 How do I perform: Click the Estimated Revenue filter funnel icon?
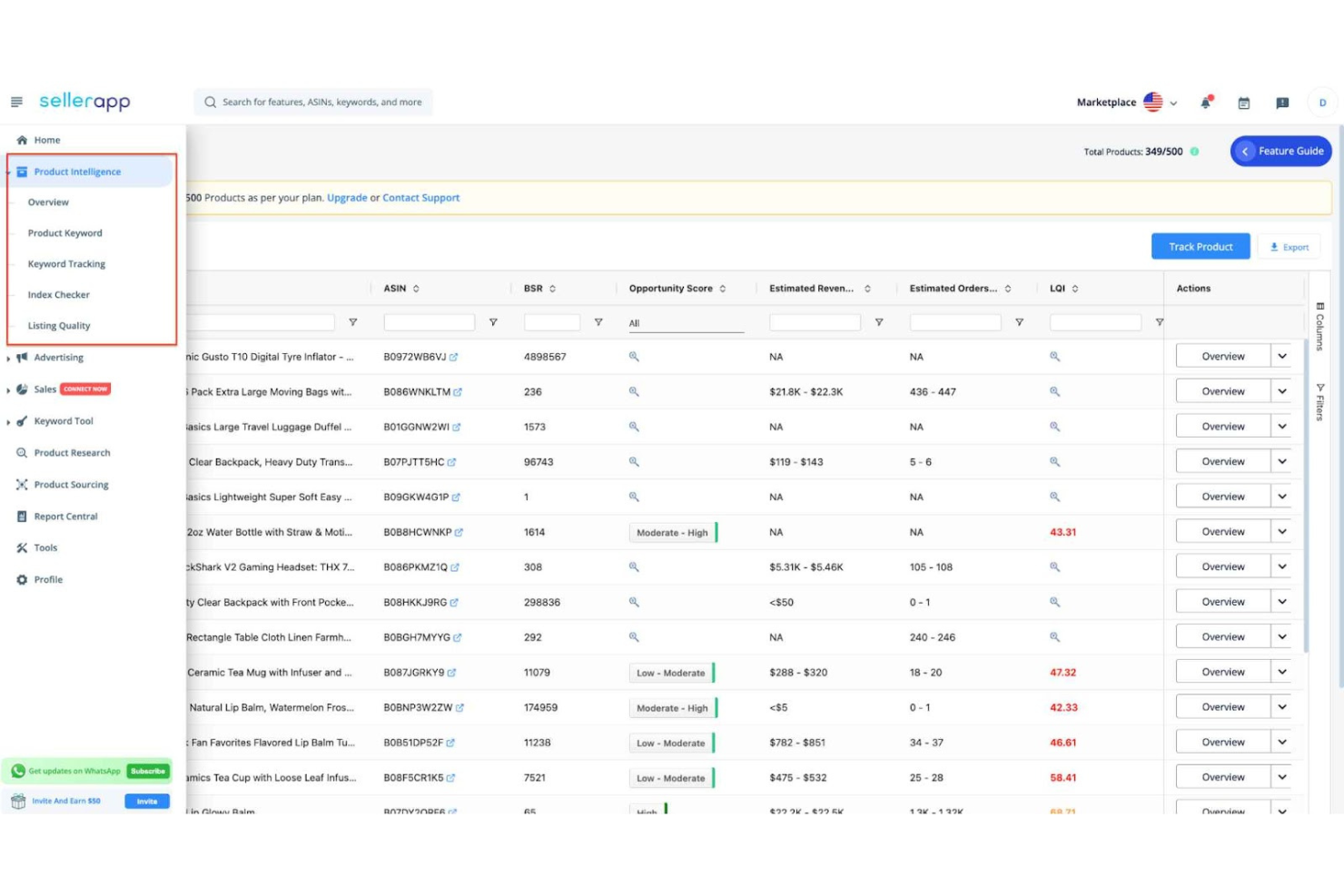pos(879,322)
